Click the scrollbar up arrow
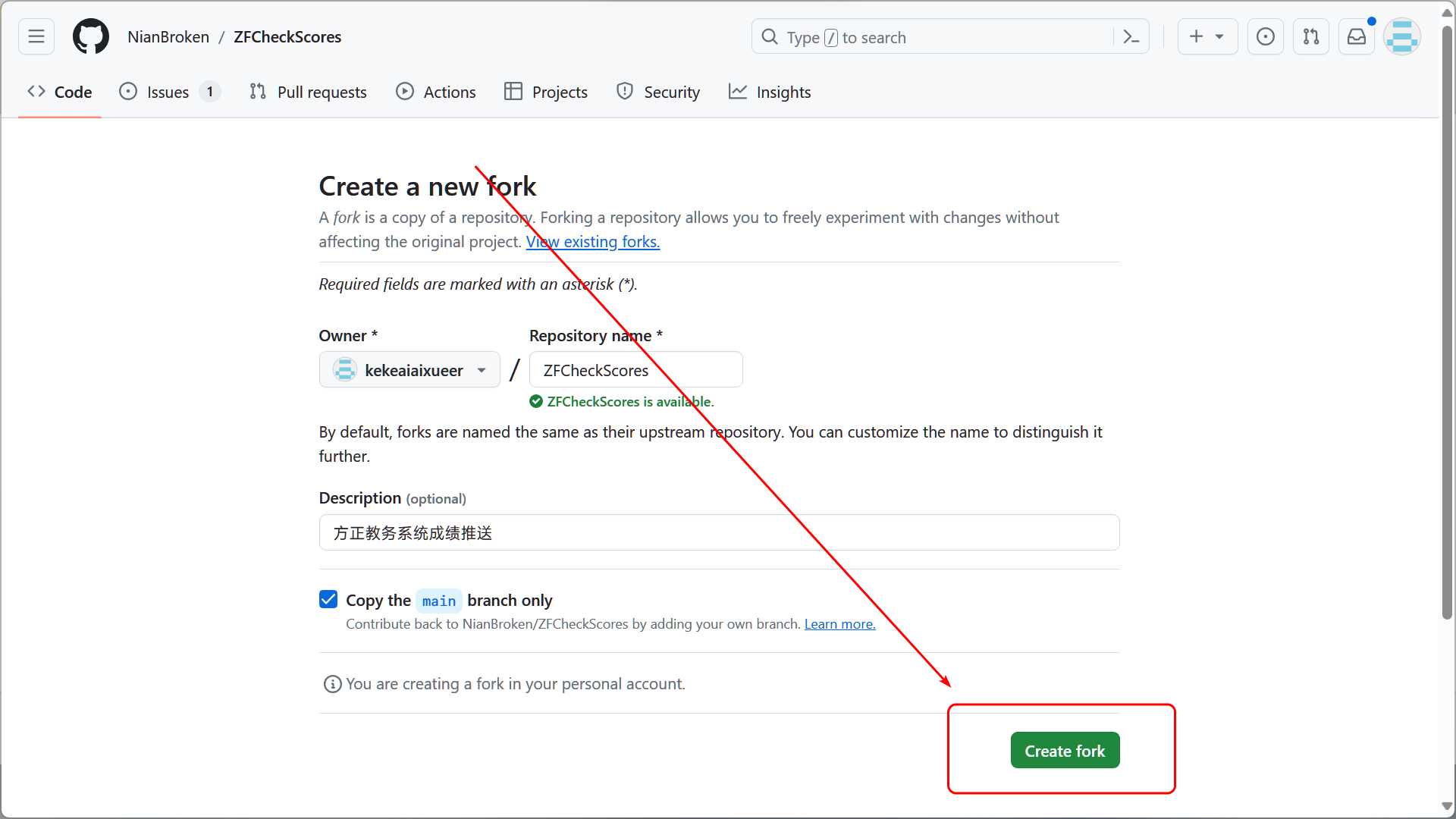 coord(1447,12)
